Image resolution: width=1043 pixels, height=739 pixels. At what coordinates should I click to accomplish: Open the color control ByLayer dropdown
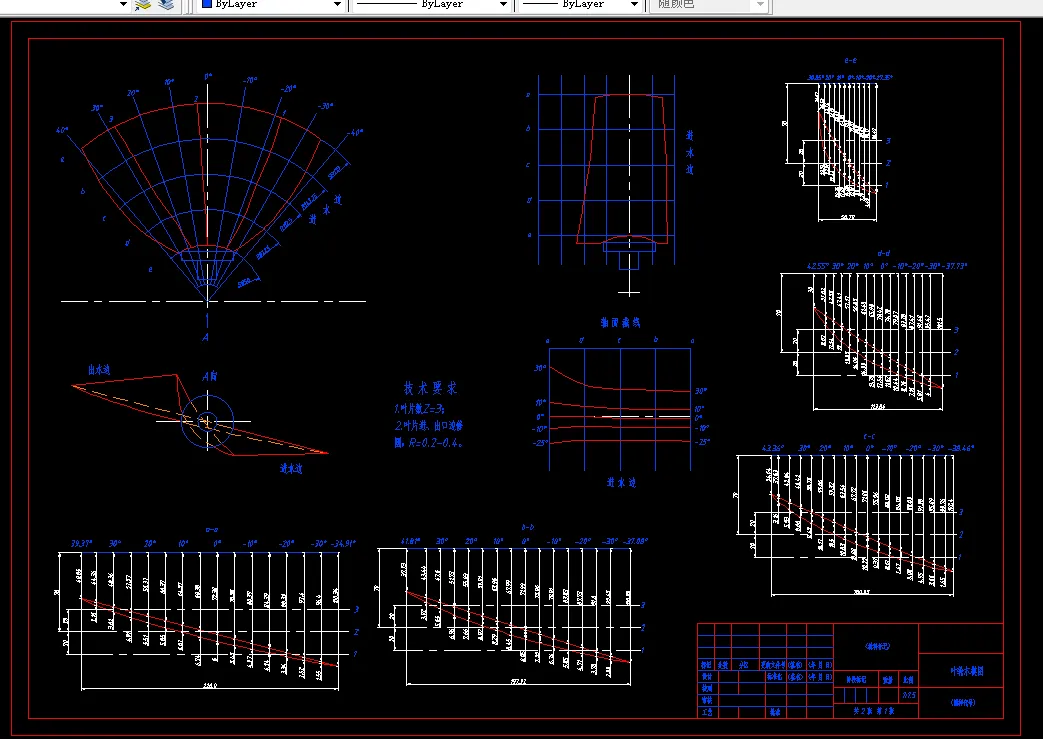(x=337, y=5)
